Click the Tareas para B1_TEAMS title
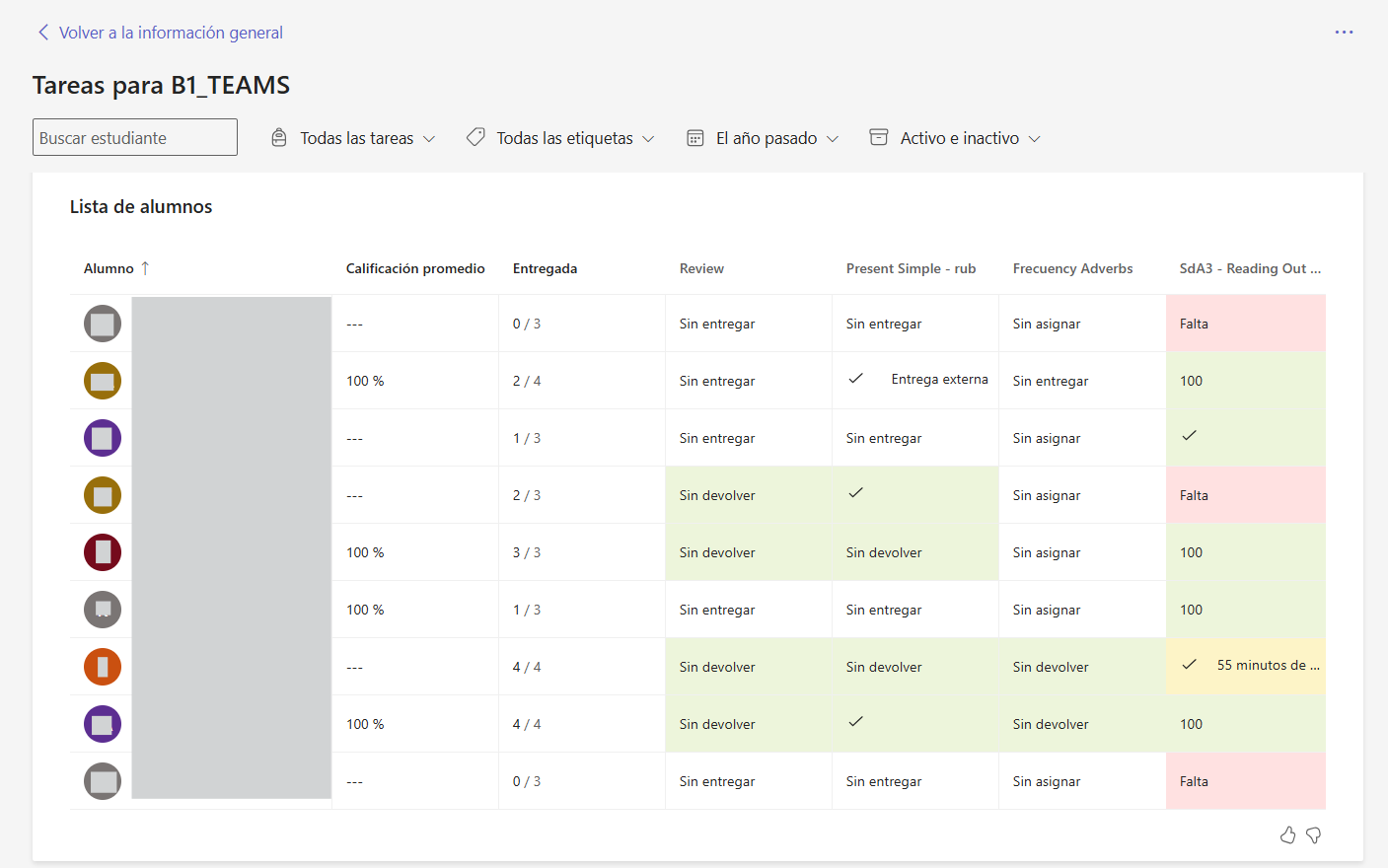This screenshot has height=868, width=1388. click(x=161, y=85)
